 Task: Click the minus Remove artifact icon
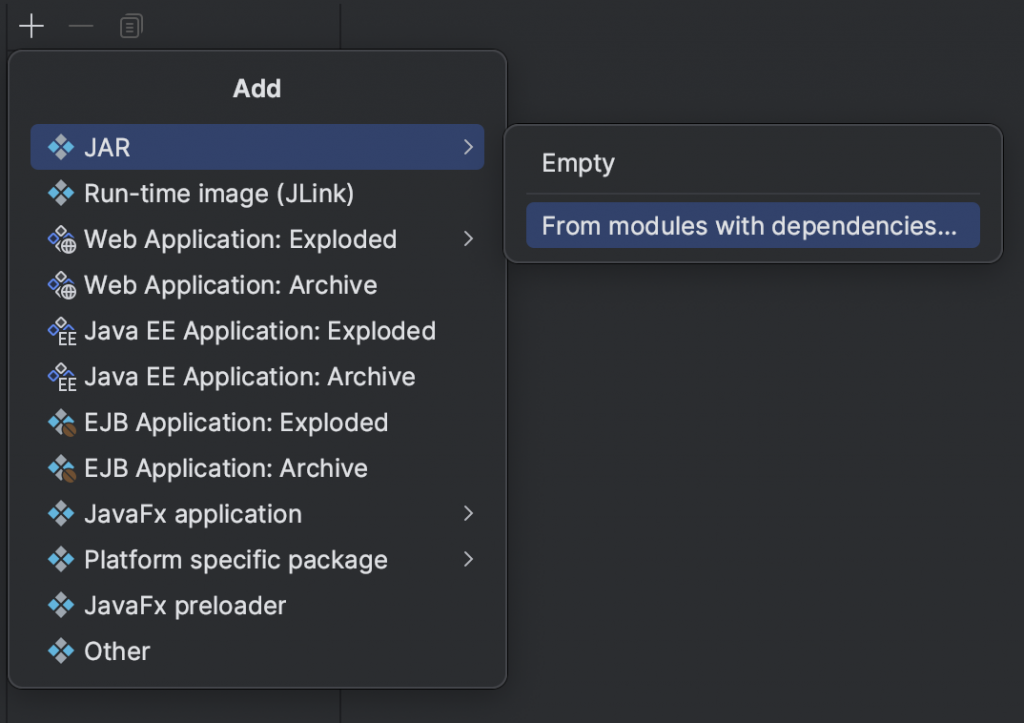tap(81, 26)
